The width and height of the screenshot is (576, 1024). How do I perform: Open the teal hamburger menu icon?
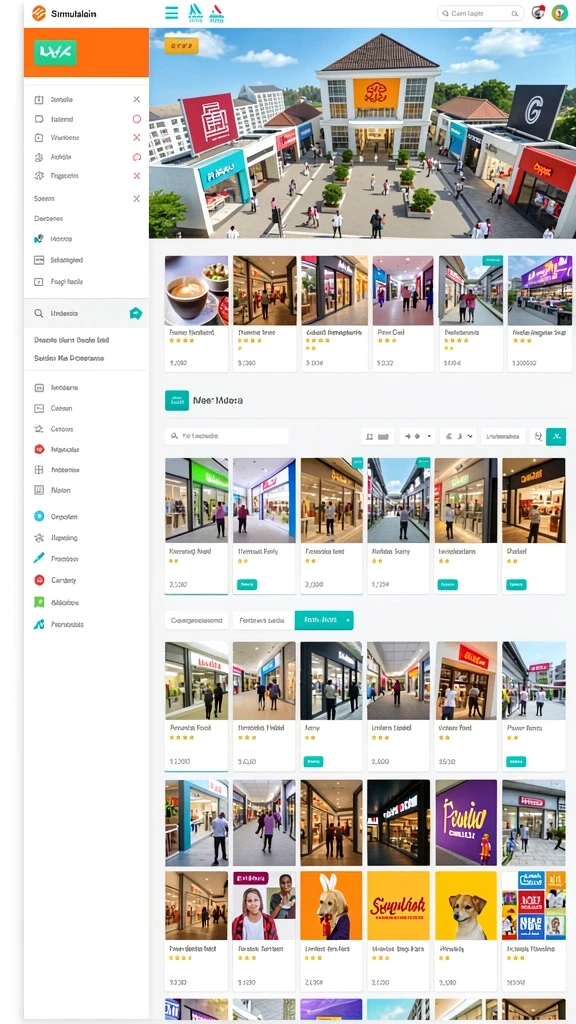[171, 13]
